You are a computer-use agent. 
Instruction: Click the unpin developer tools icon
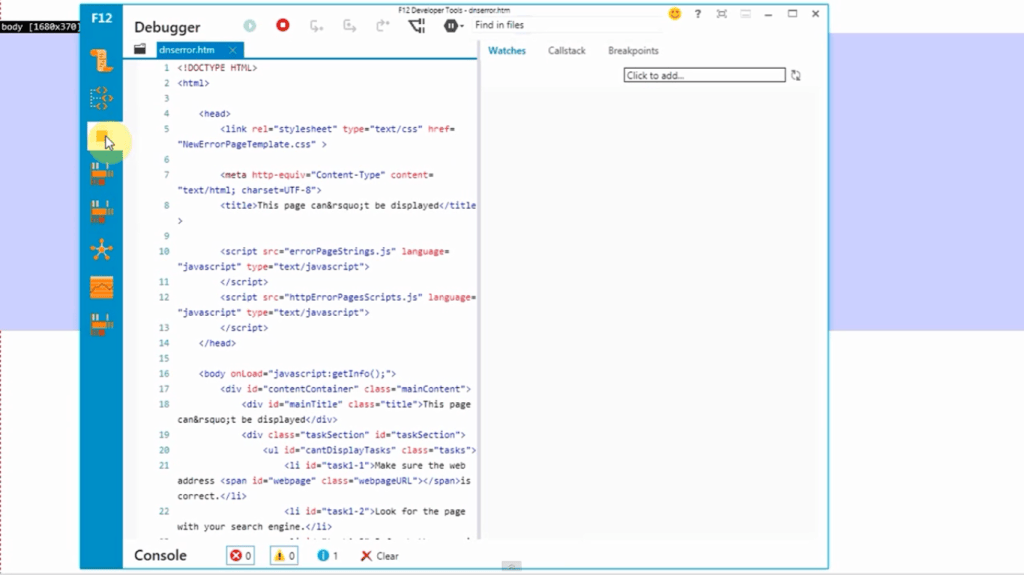click(721, 14)
